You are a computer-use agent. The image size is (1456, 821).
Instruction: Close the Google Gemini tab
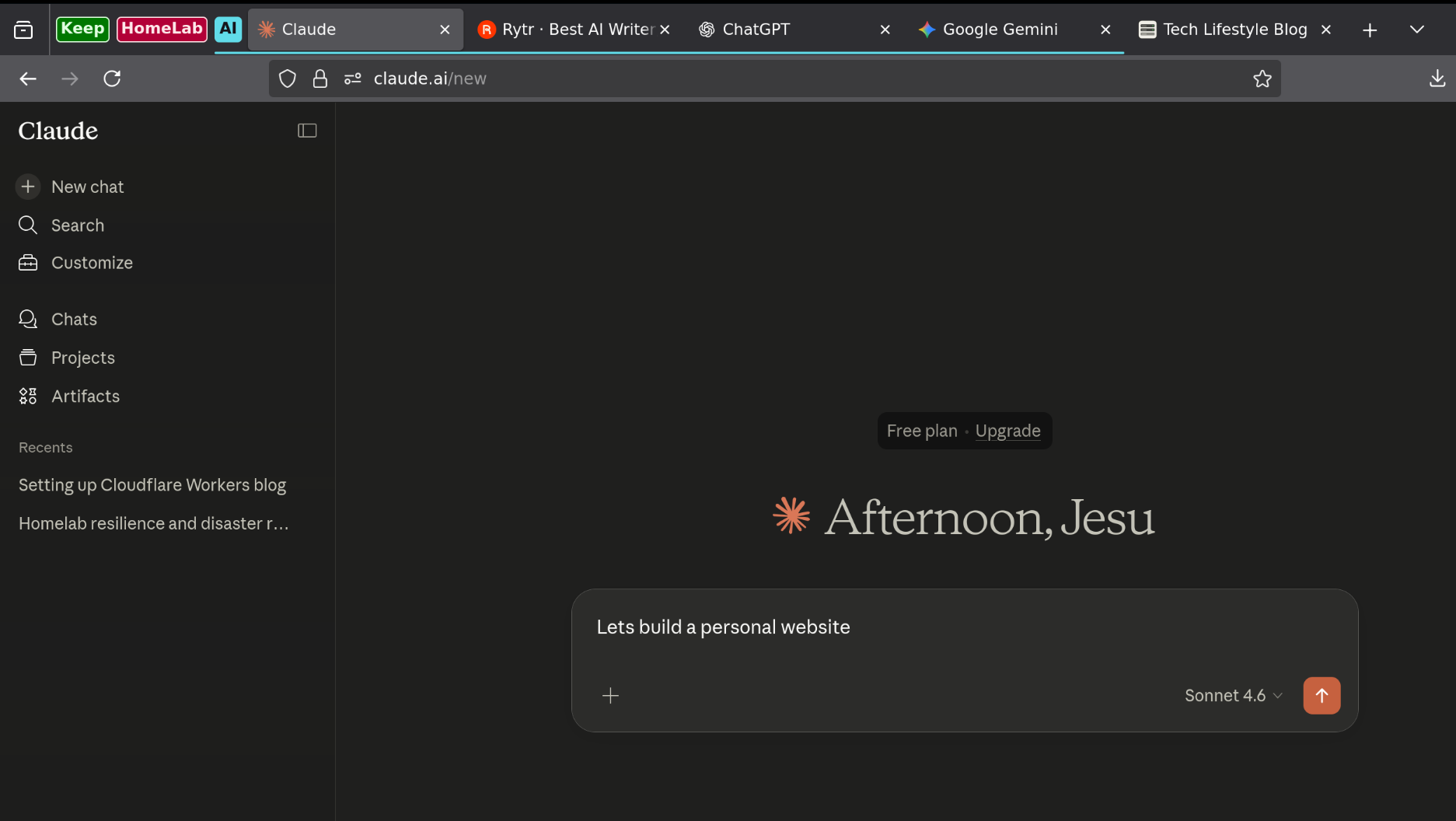[1105, 30]
